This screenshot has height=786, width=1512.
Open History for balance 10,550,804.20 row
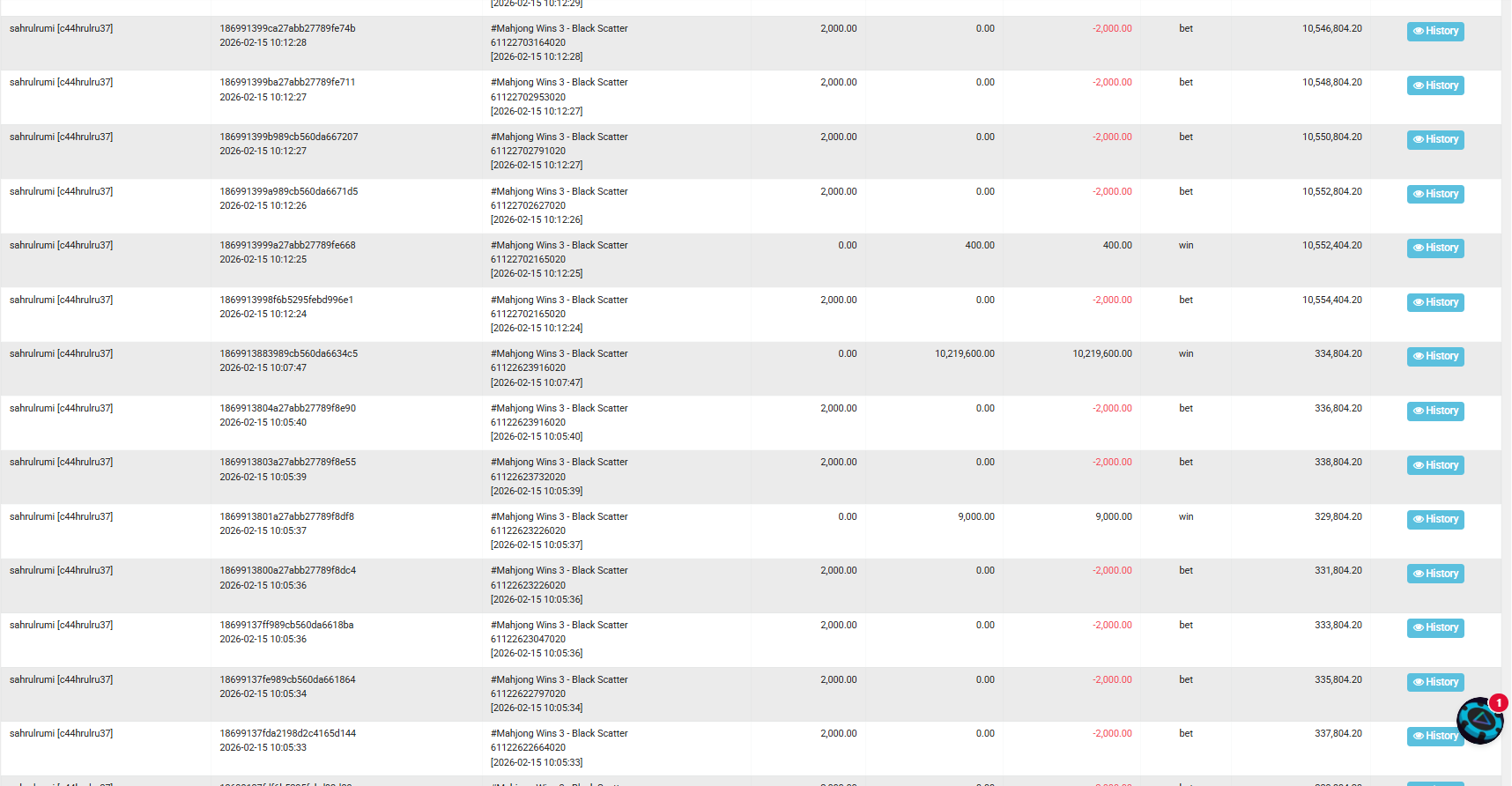[1434, 139]
